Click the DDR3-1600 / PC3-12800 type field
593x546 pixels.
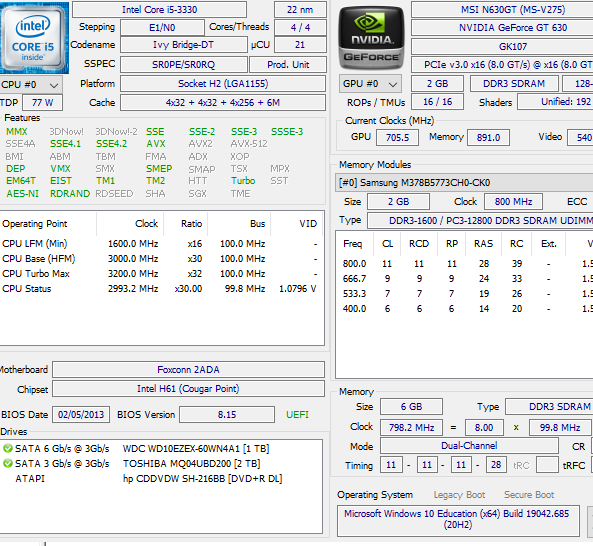tap(480, 220)
